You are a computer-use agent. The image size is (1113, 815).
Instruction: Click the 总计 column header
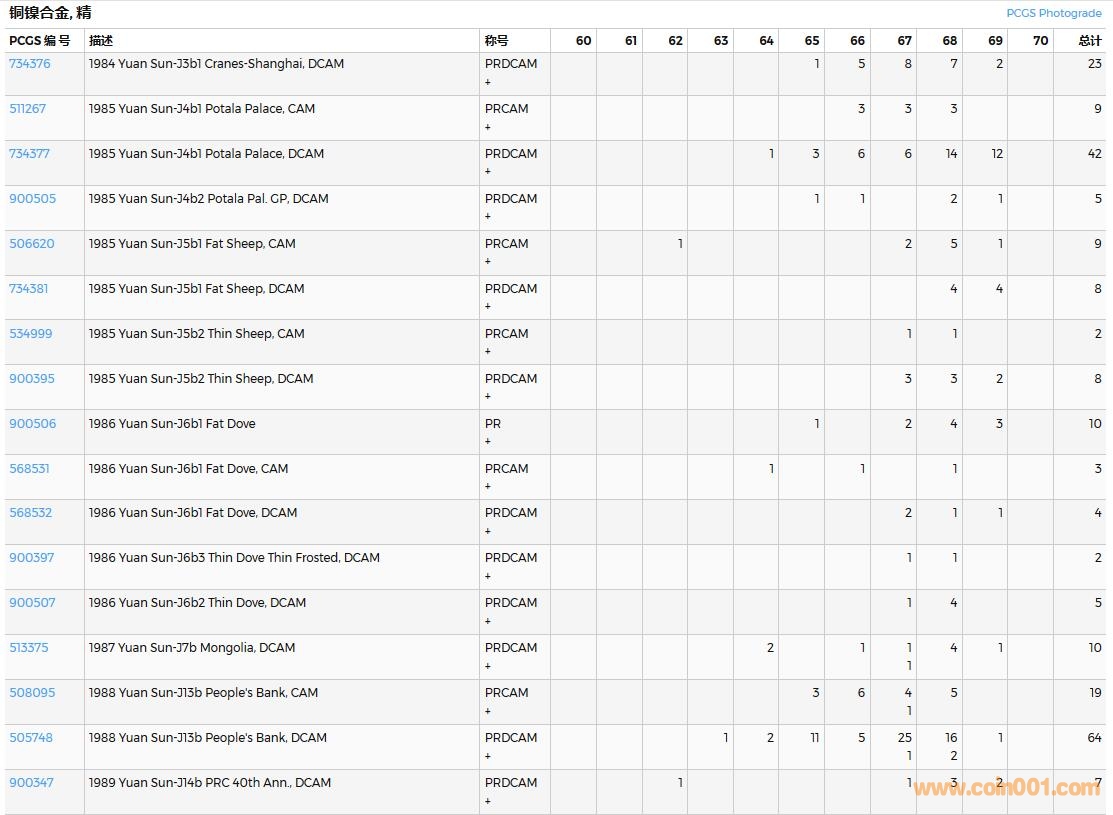coord(1090,41)
